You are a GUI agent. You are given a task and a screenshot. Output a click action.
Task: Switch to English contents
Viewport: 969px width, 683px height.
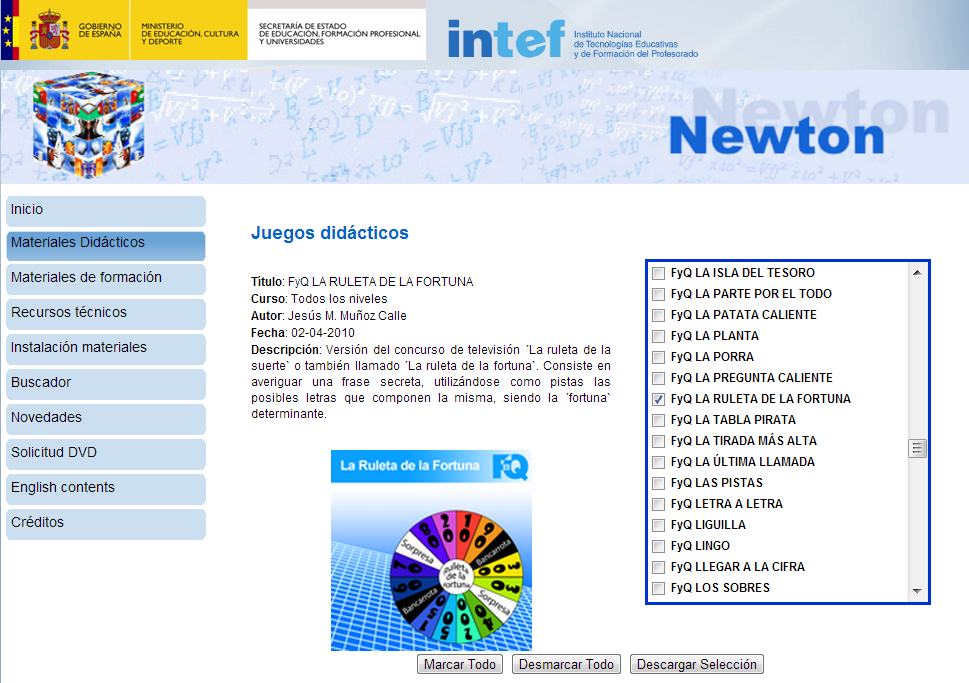pos(106,489)
